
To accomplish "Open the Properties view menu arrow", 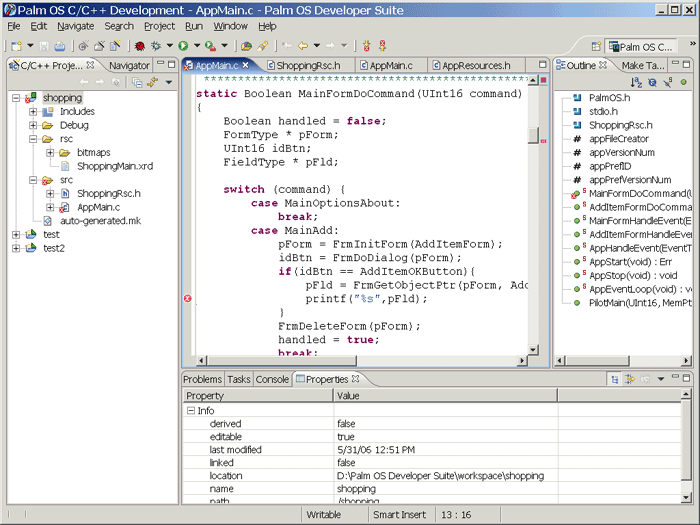I will [661, 379].
